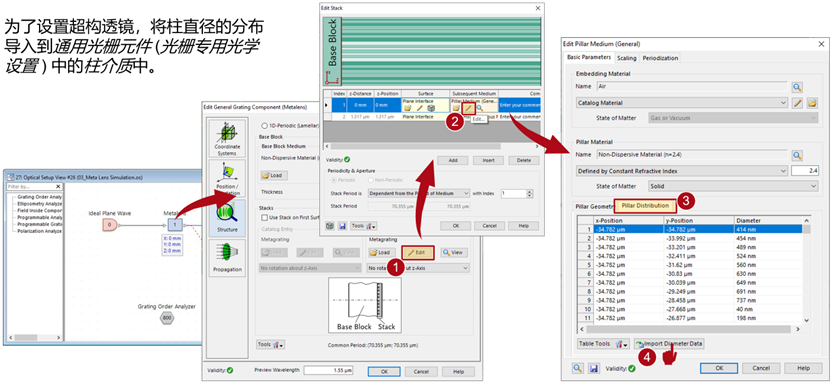The image size is (831, 384).
Task: Click the save disk icon in Edit Pillar Medium
Action: (594, 368)
